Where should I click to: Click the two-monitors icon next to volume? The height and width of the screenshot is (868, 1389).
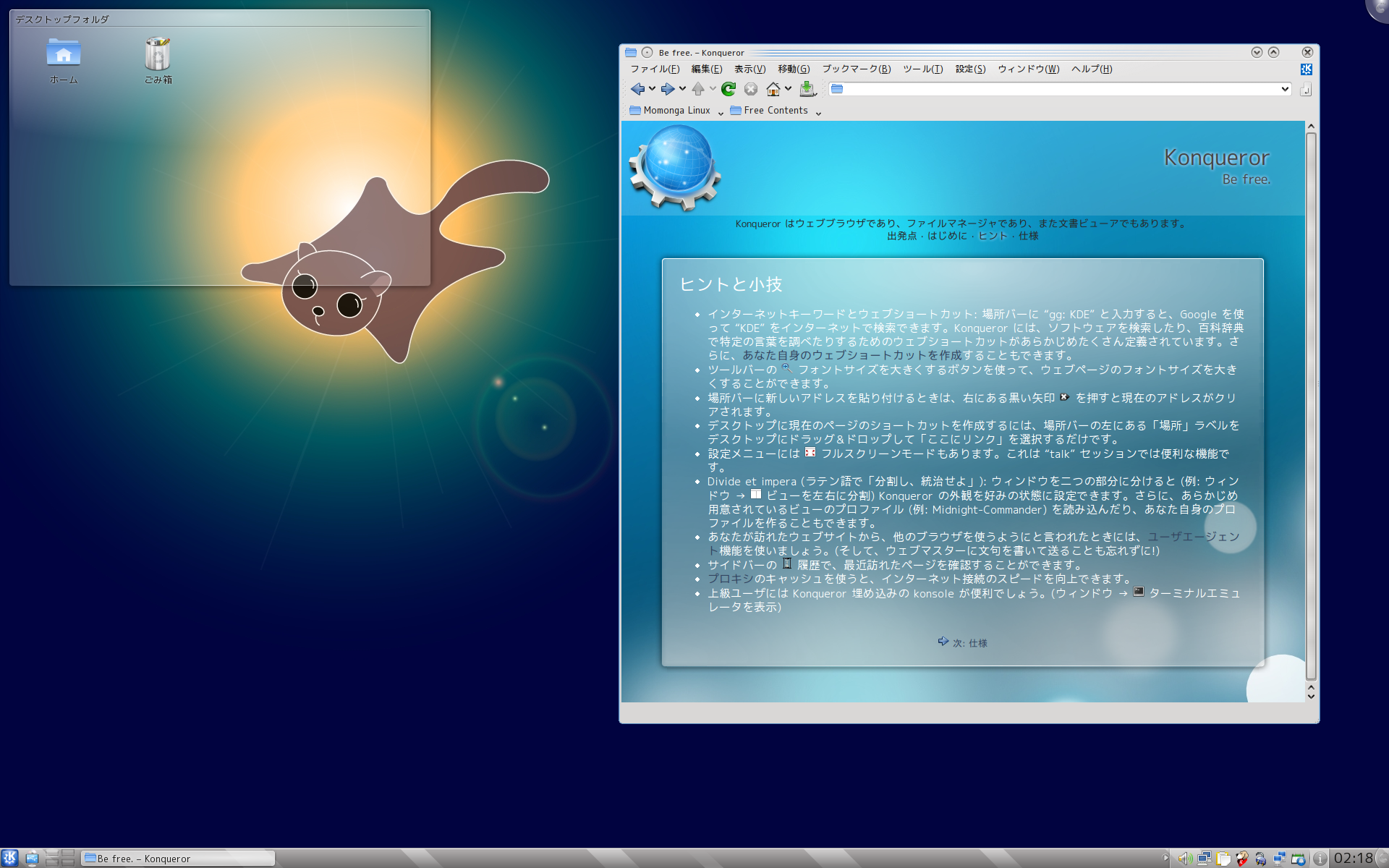(x=1204, y=859)
